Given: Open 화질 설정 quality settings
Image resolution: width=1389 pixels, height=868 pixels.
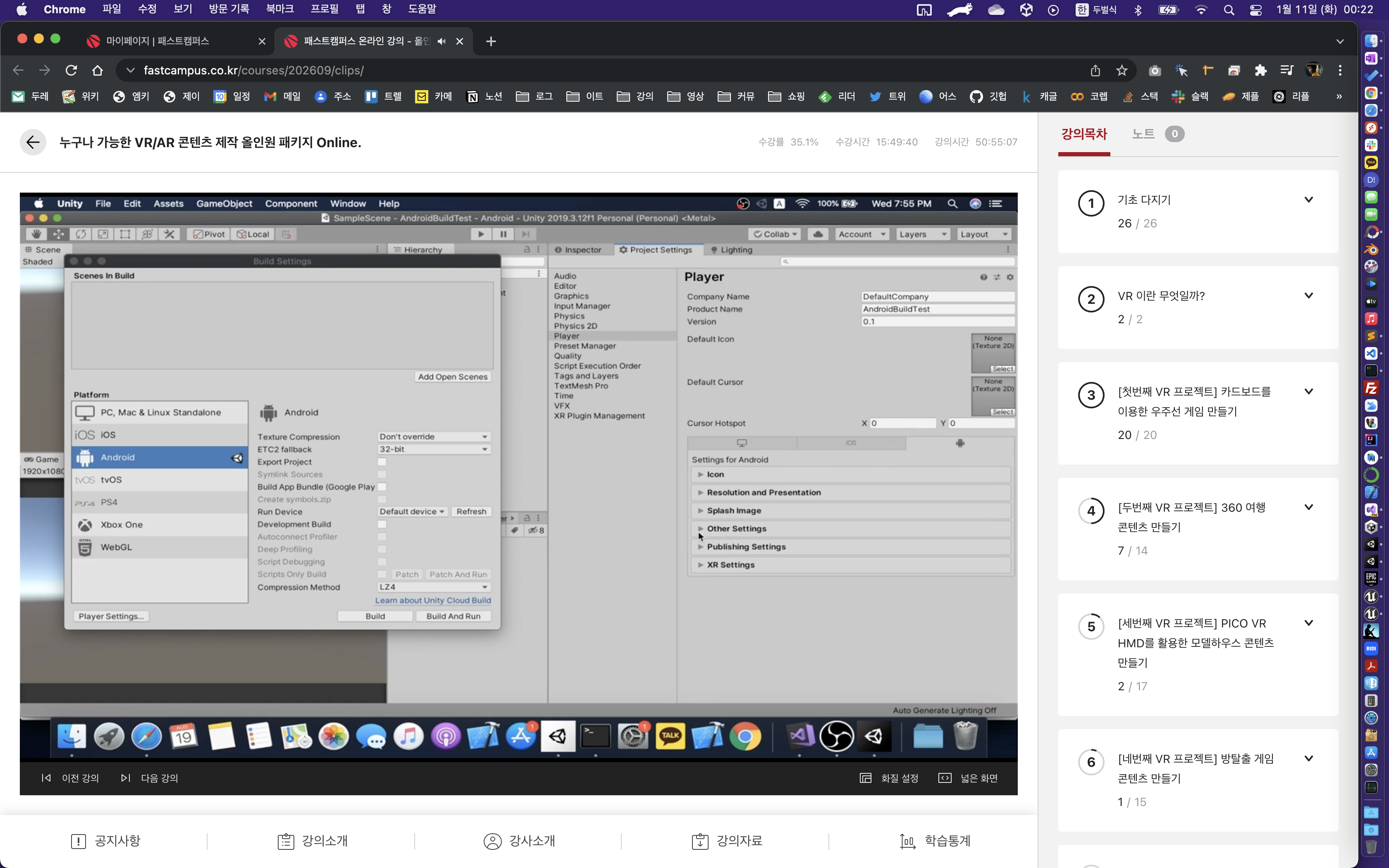Looking at the screenshot, I should [889, 778].
